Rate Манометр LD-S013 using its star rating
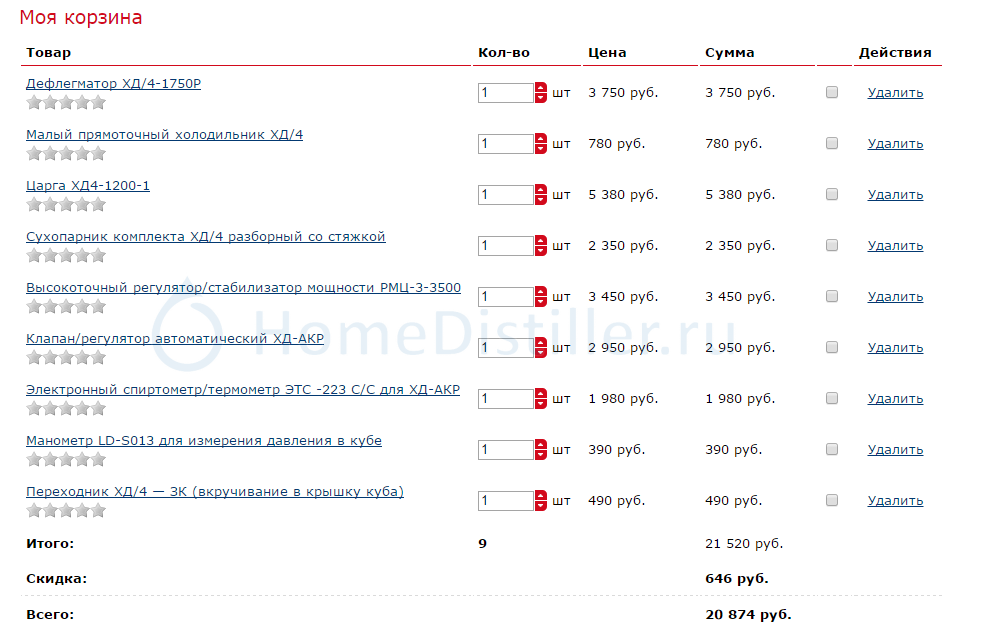Screen dimensions: 985x644 pos(66,460)
